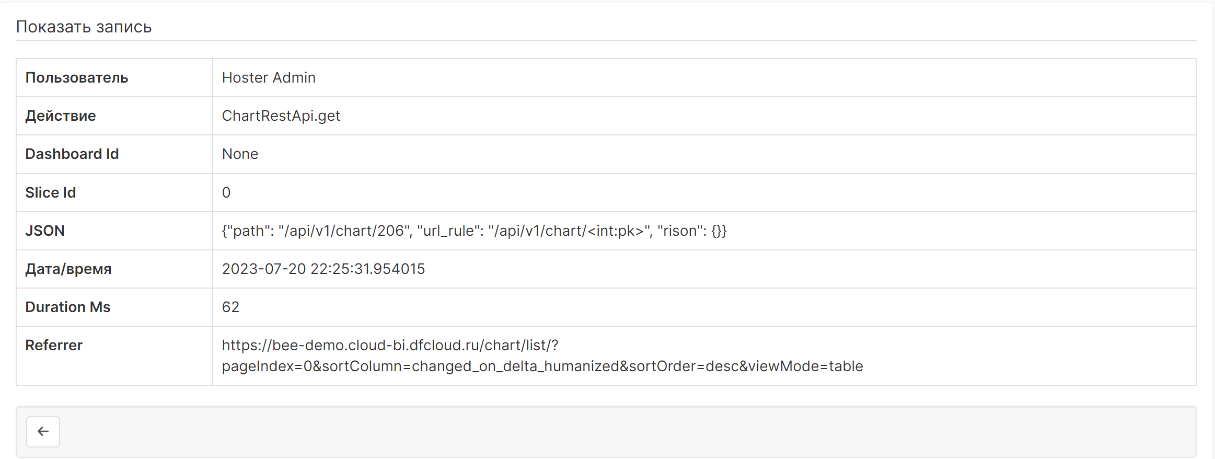Image resolution: width=1215 pixels, height=459 pixels.
Task: Select the "Дата/время" row label
Action: pyautogui.click(x=69, y=269)
